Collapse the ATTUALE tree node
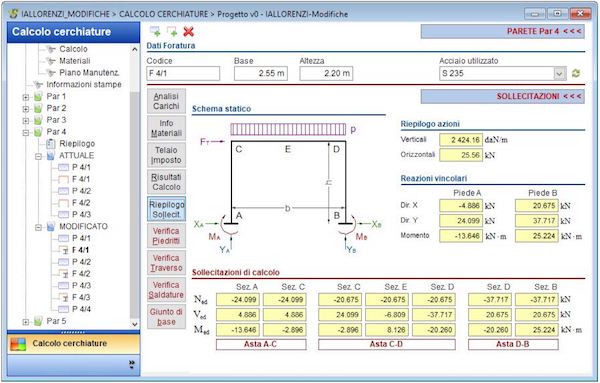600x383 pixels. (x=38, y=156)
